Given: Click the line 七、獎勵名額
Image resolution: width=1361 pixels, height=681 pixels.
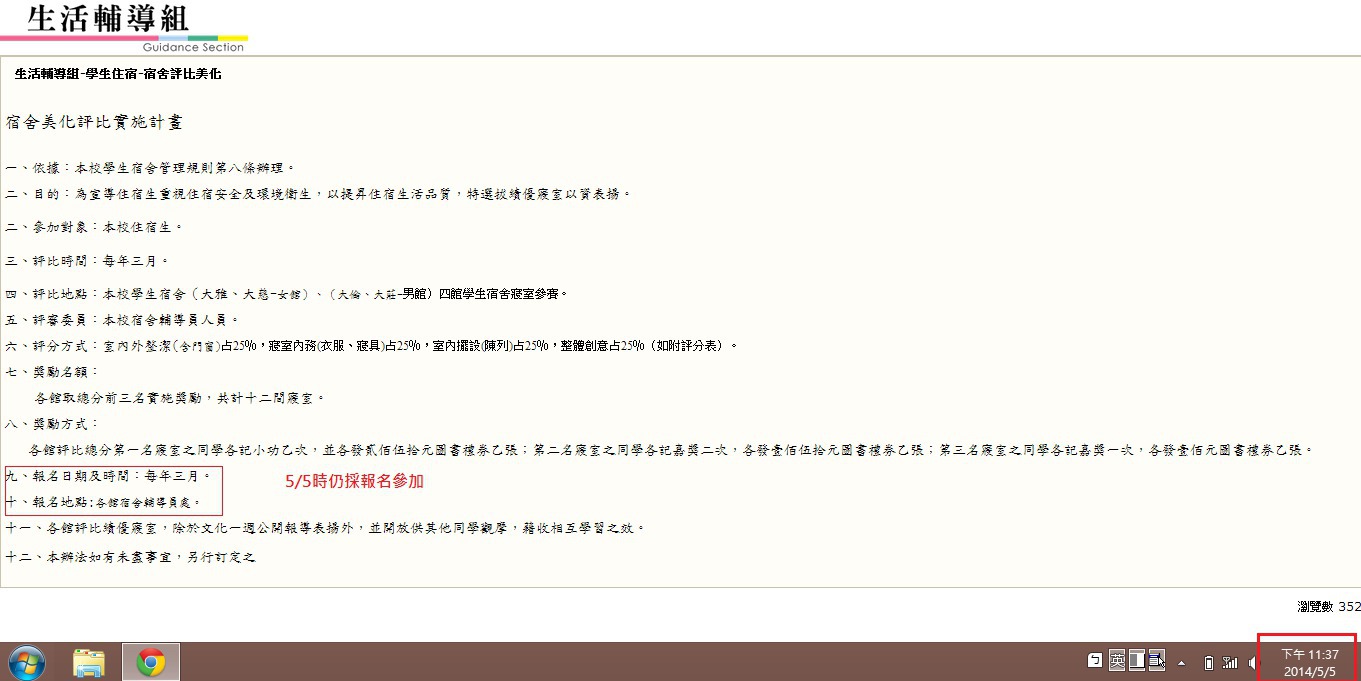Looking at the screenshot, I should (x=52, y=372).
